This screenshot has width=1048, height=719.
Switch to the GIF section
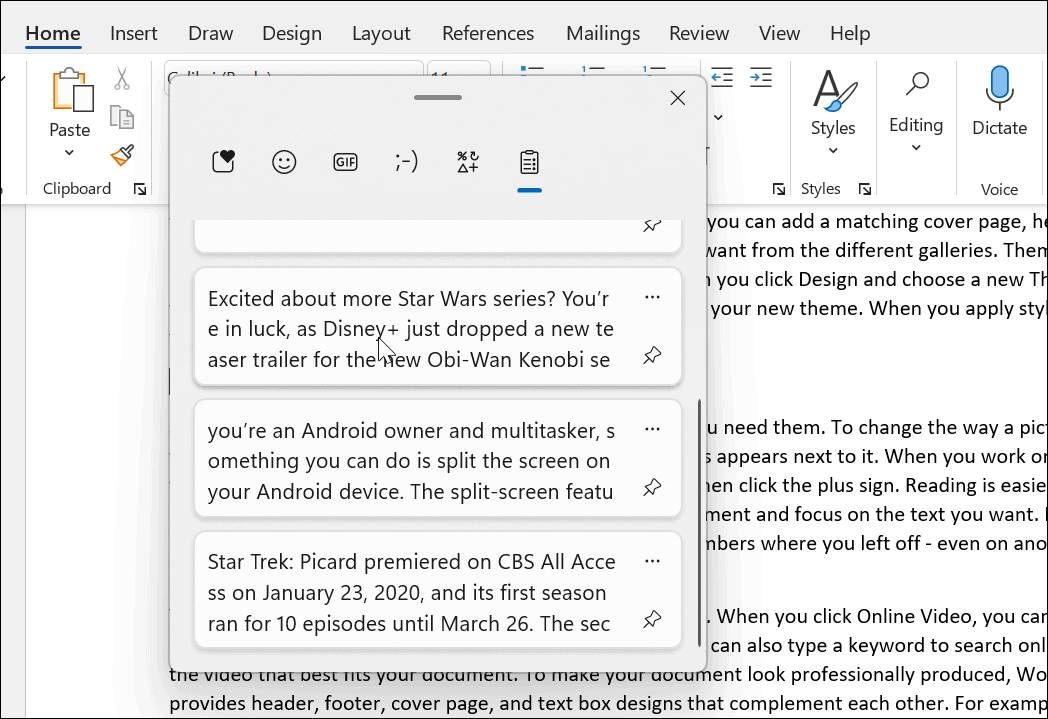(x=345, y=162)
